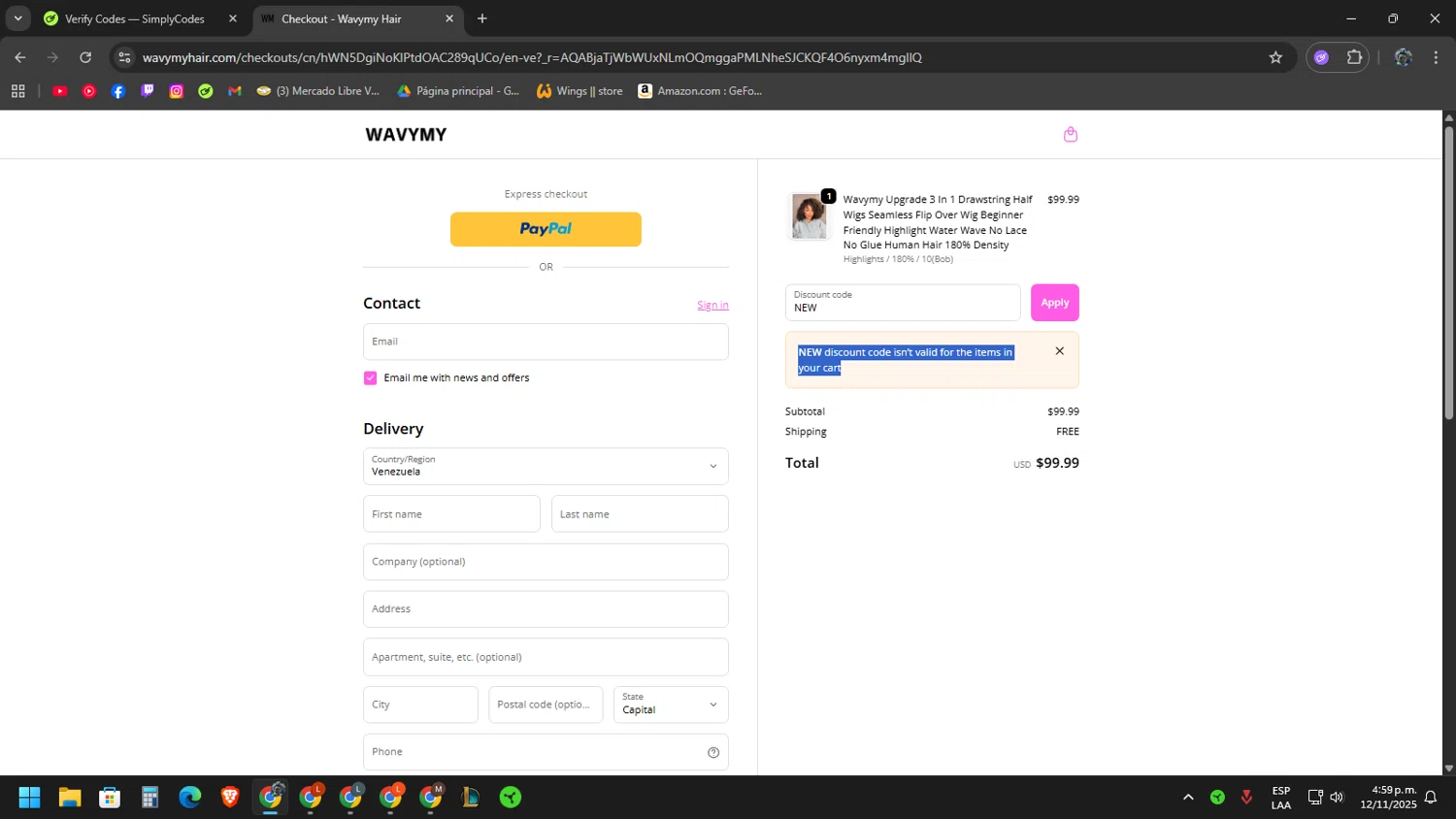
Task: Click the phone field help question icon
Action: [x=713, y=752]
